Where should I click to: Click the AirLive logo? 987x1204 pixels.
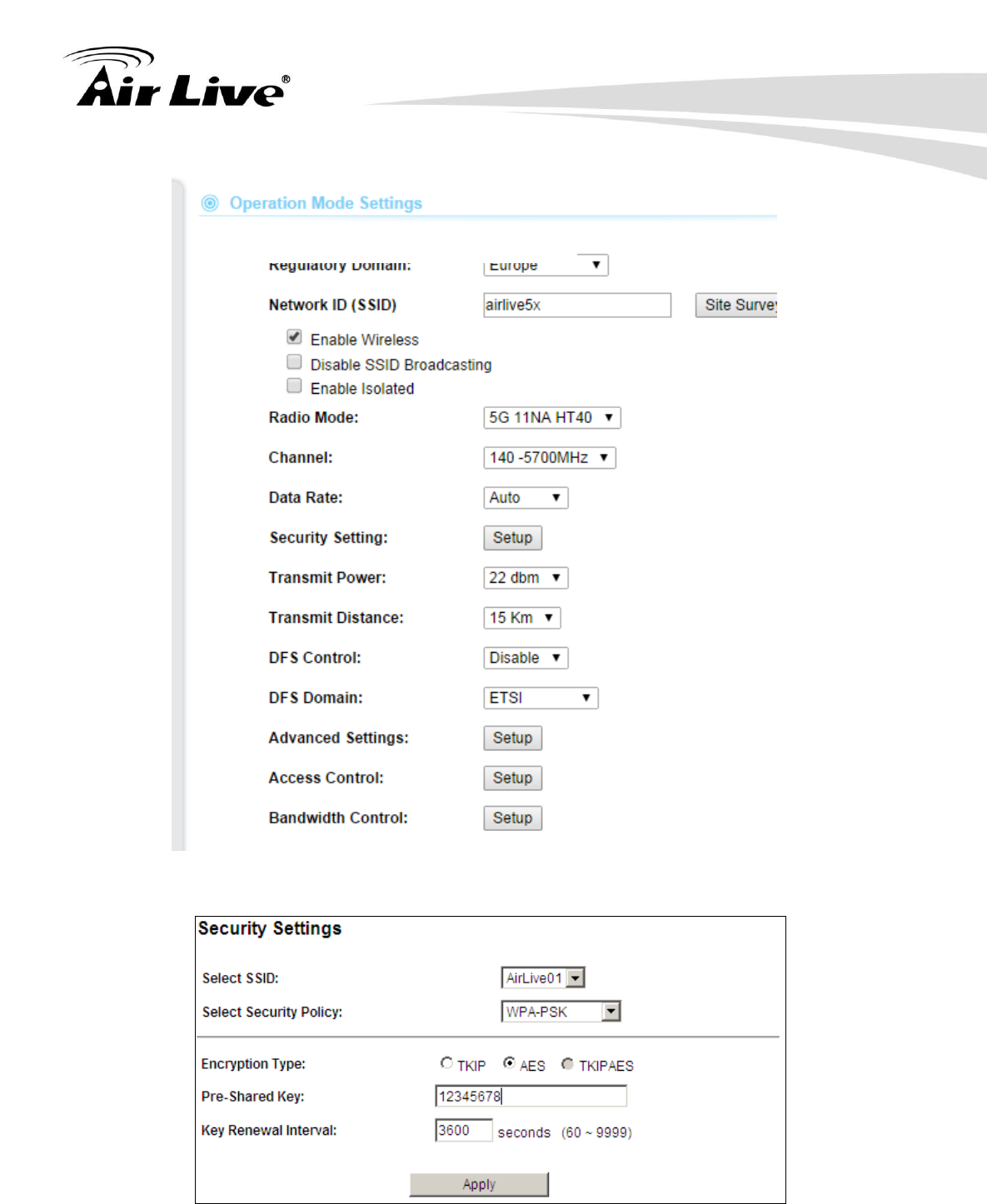[x=177, y=77]
